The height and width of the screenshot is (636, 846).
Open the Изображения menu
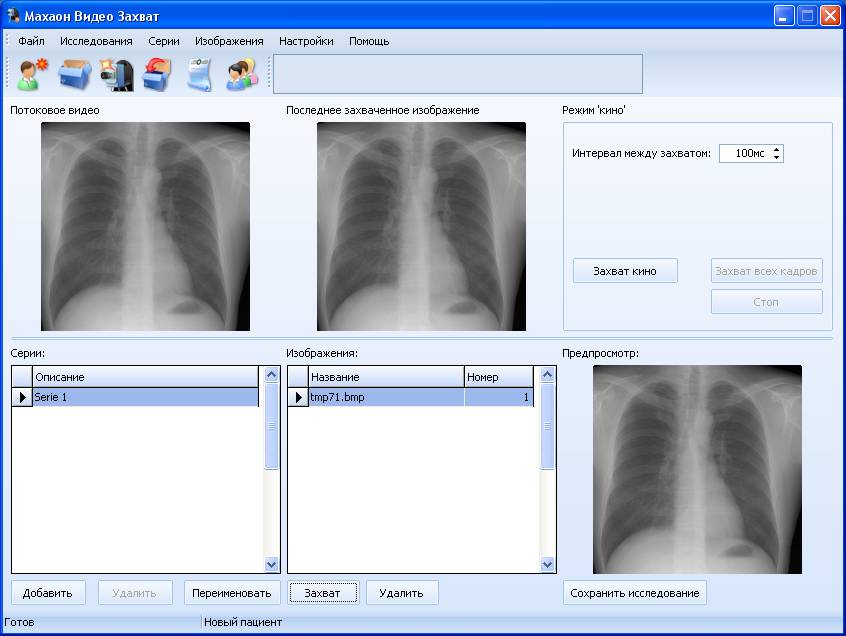click(x=229, y=41)
